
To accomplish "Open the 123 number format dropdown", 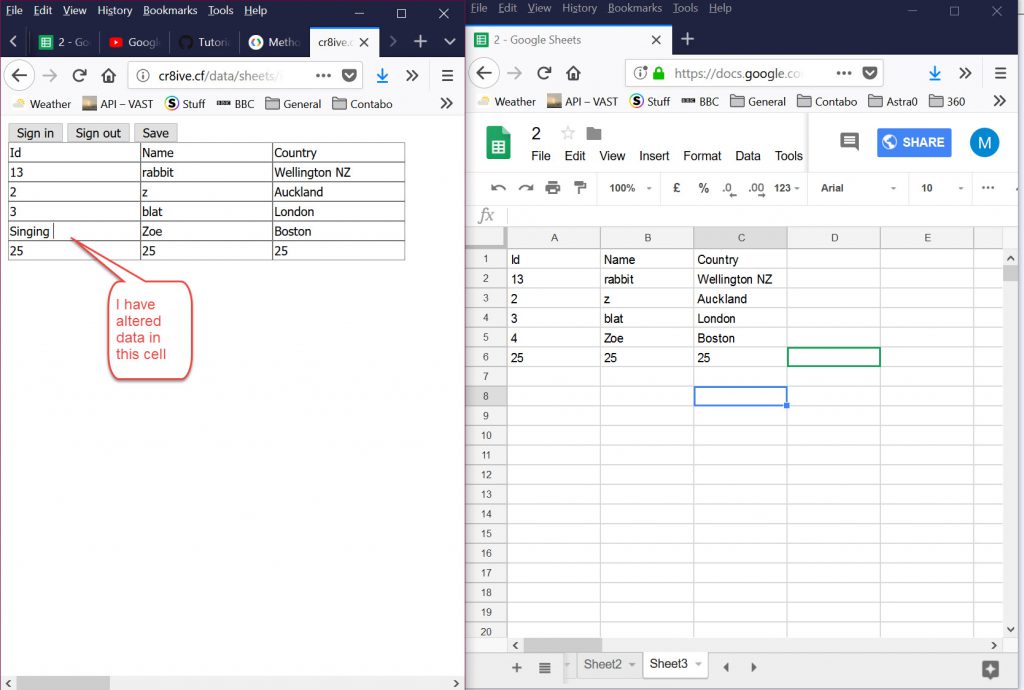I will tap(786, 188).
